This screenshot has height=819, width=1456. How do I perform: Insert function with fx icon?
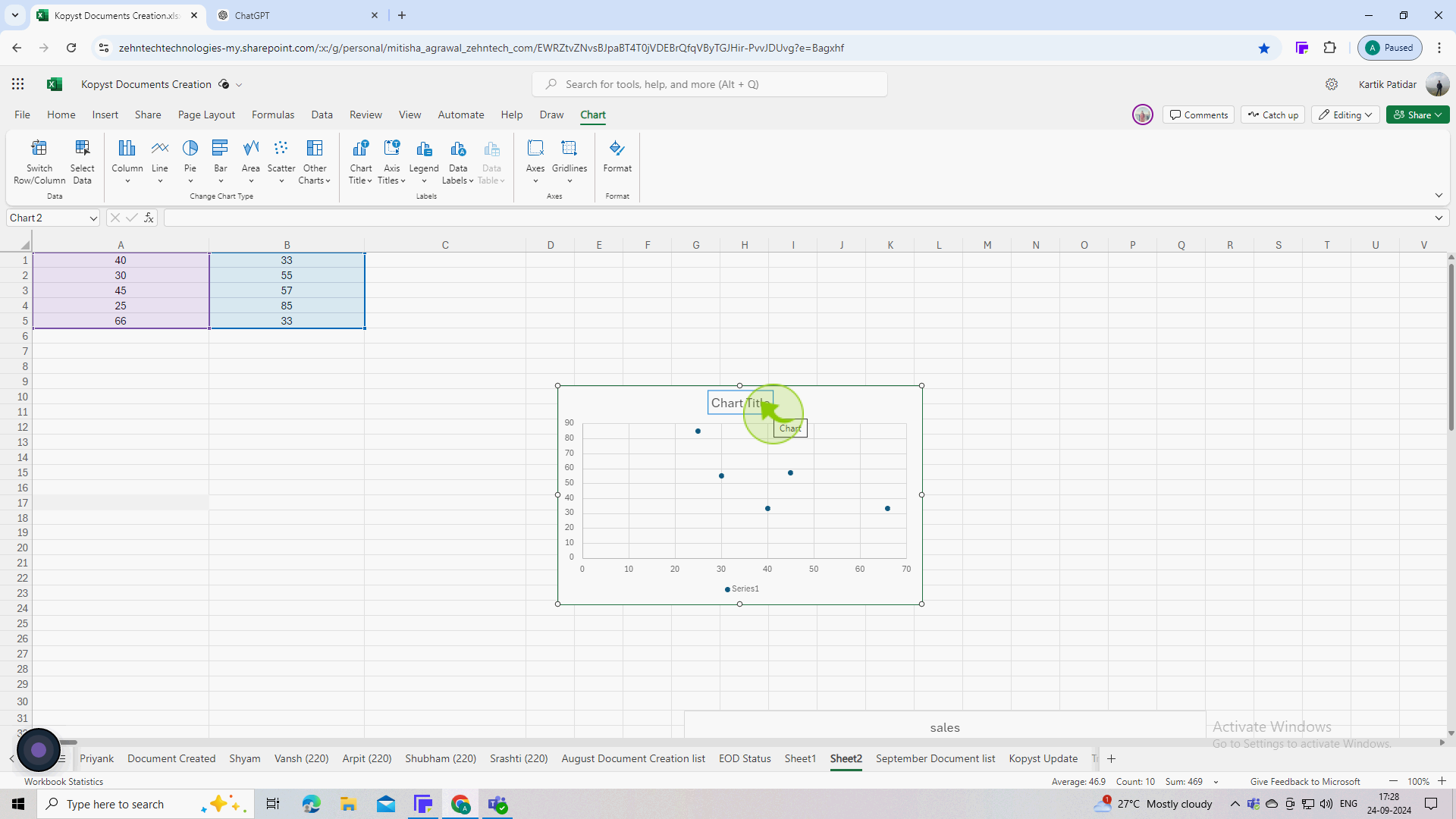pyautogui.click(x=149, y=218)
